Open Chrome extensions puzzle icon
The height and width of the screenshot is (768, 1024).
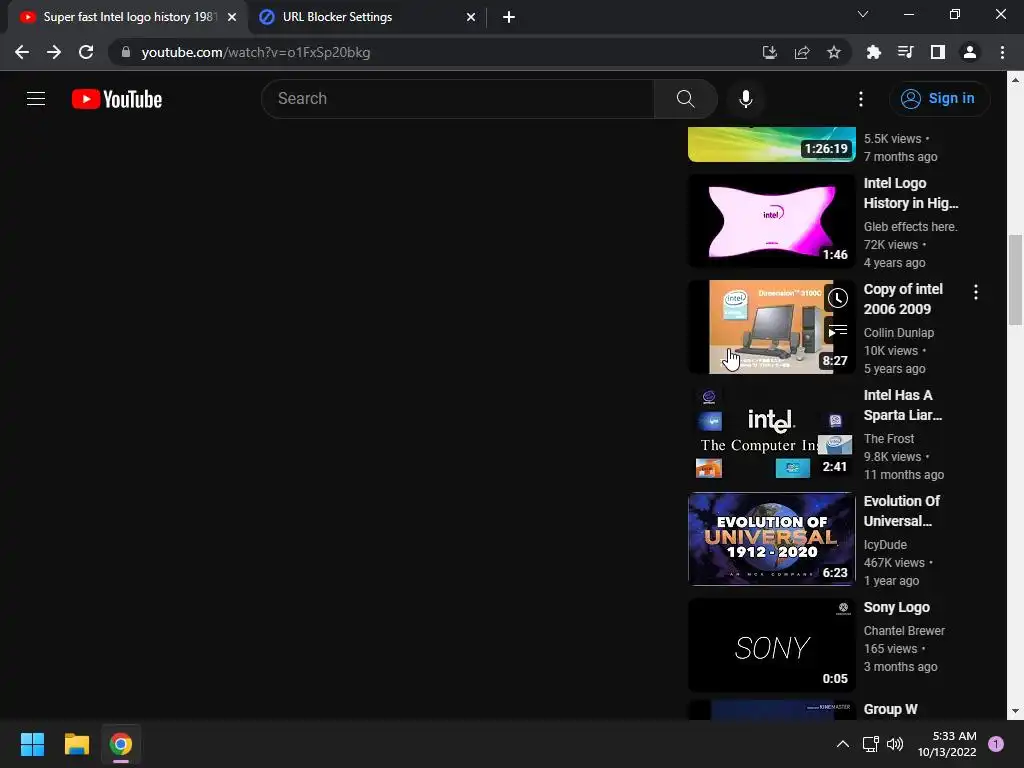(874, 52)
